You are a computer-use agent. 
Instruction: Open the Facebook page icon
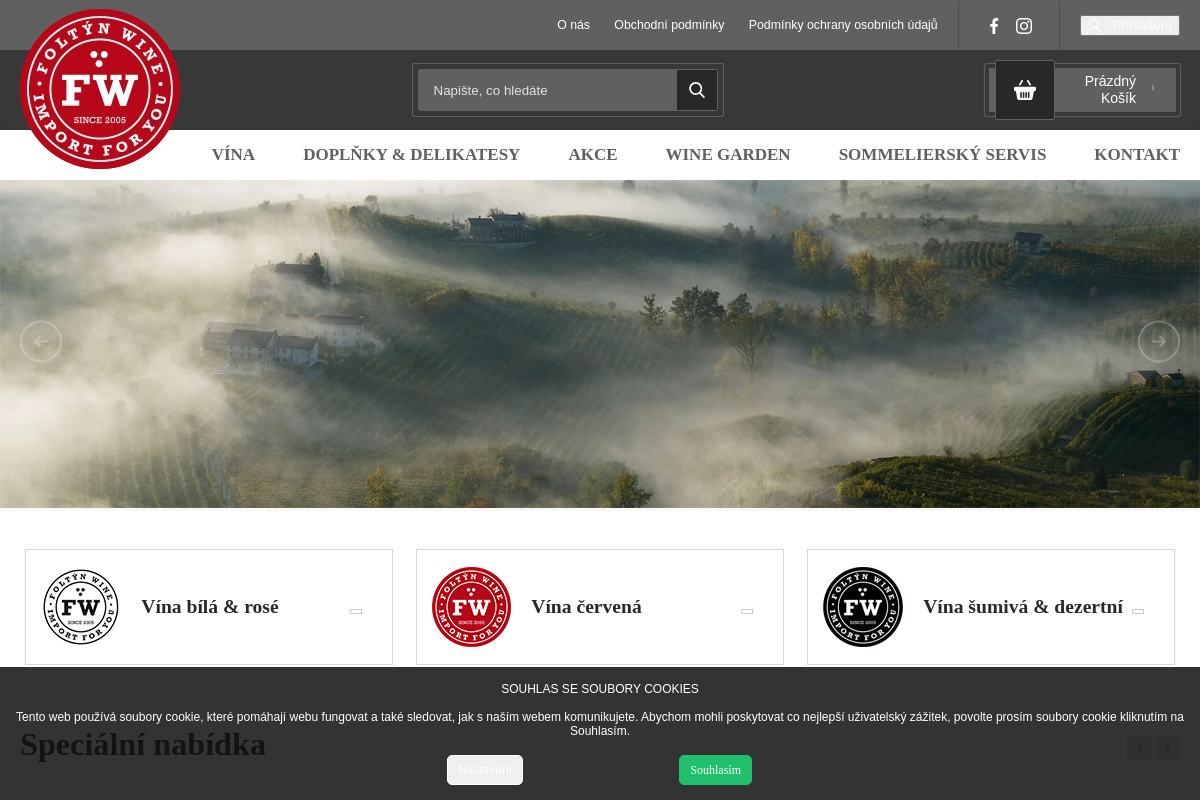click(x=994, y=26)
